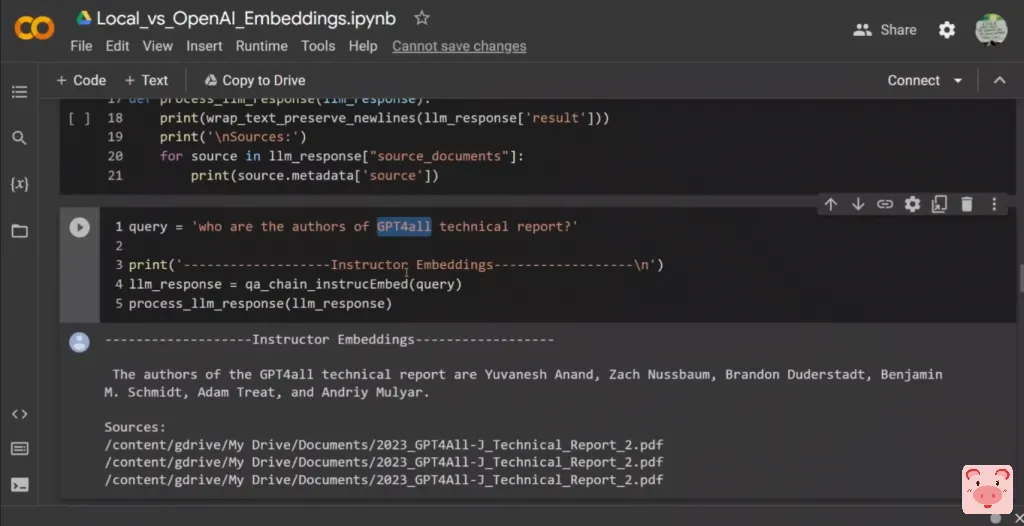Move cell down arrow
Viewport: 1024px width, 526px height.
point(857,205)
